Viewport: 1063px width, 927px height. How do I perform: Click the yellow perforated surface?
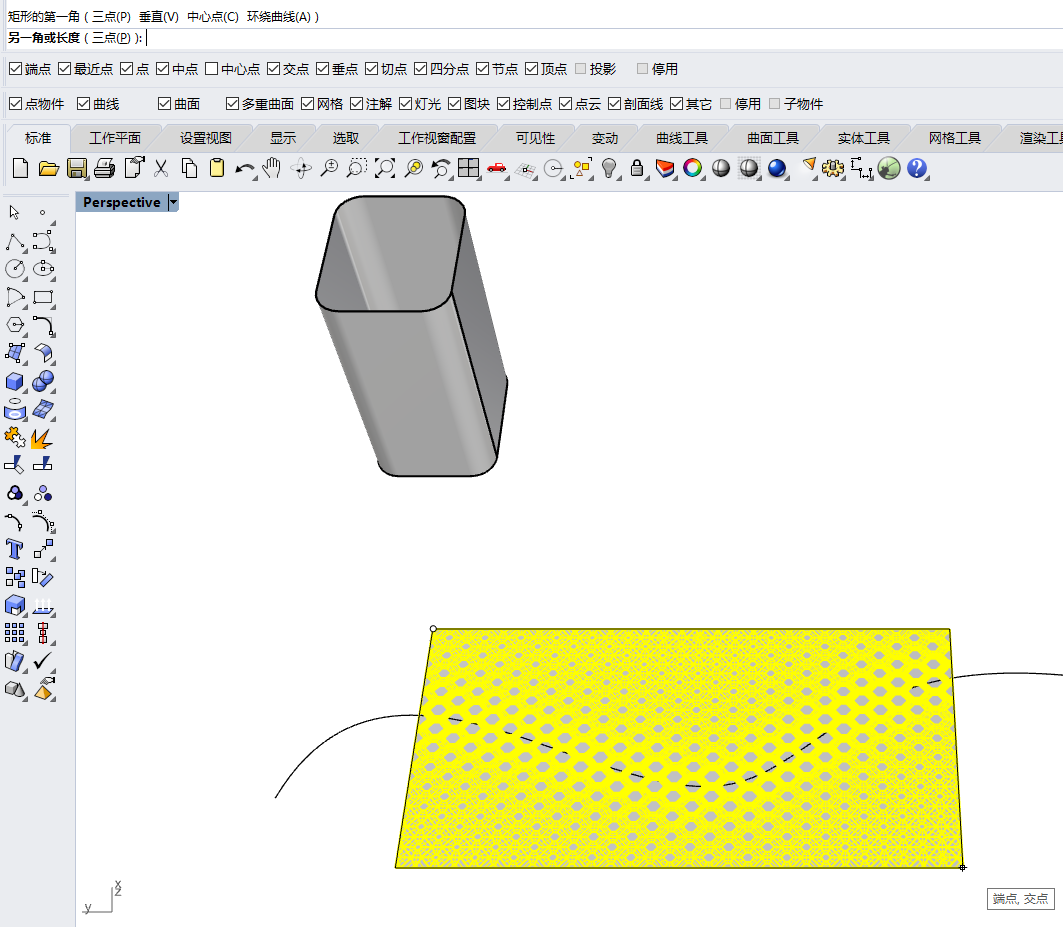tap(678, 746)
